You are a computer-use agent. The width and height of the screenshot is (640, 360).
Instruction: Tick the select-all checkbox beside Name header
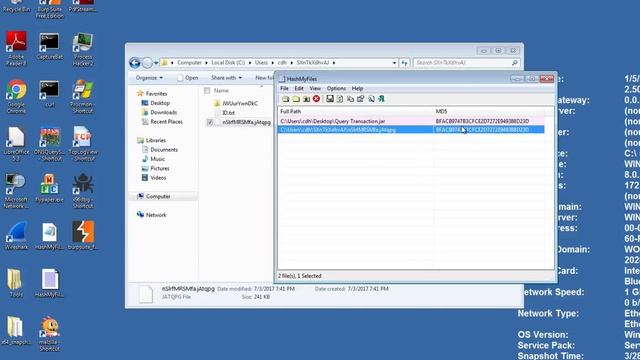point(207,91)
